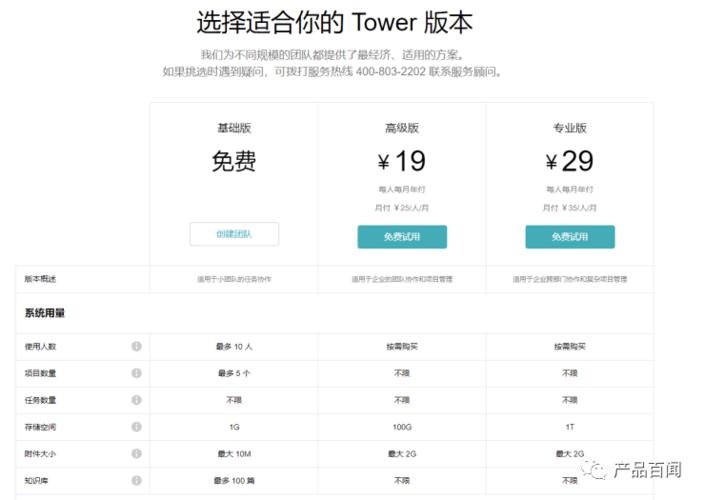
Task: Click the ¥19 price
Action: point(402,161)
